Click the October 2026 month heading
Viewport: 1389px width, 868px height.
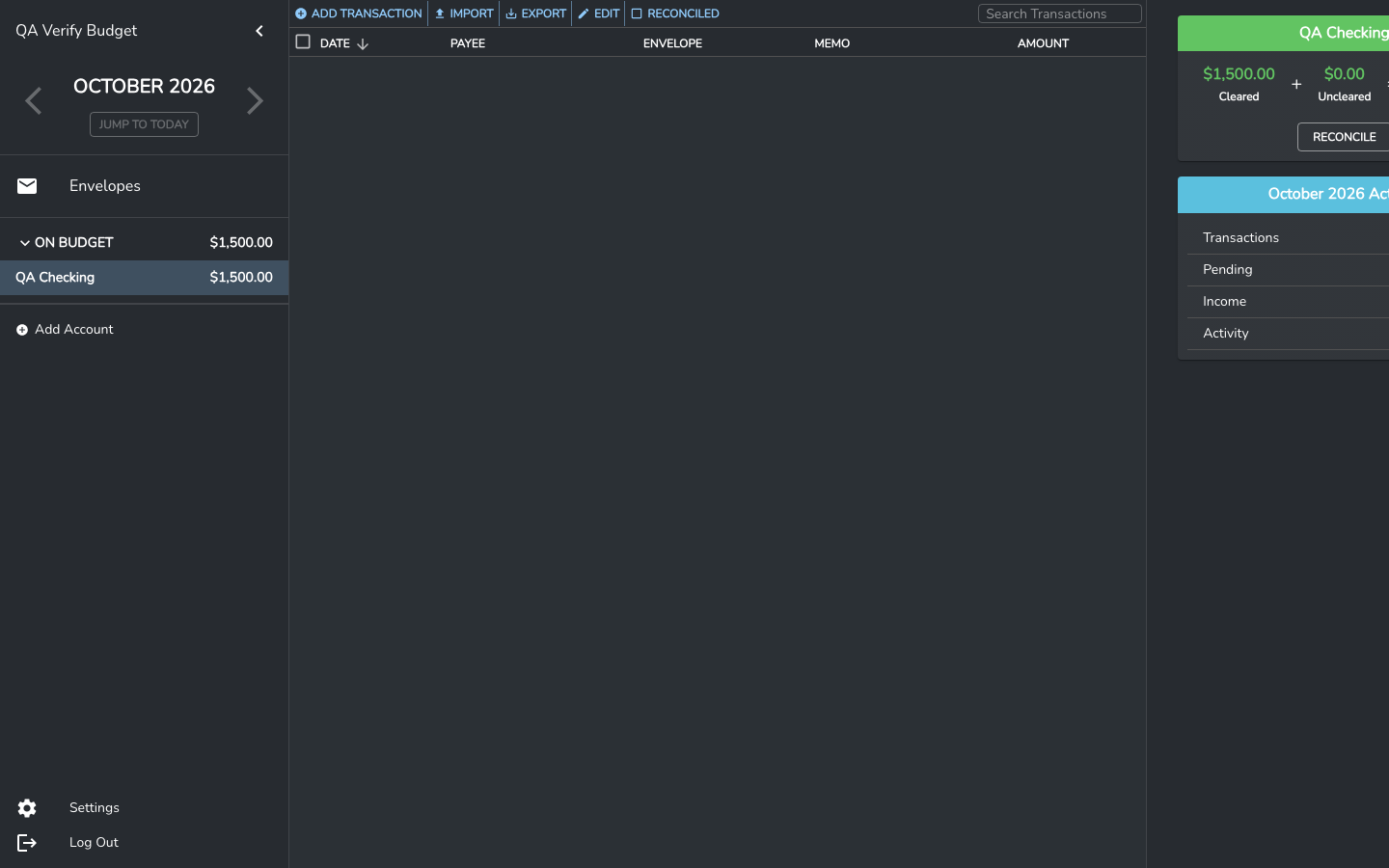pos(144,86)
